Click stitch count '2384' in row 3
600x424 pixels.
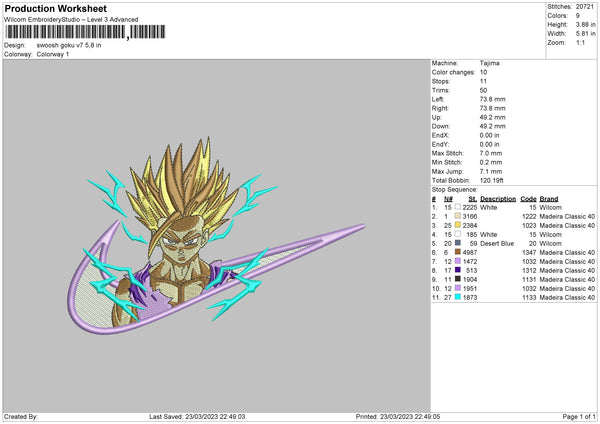[x=470, y=225]
